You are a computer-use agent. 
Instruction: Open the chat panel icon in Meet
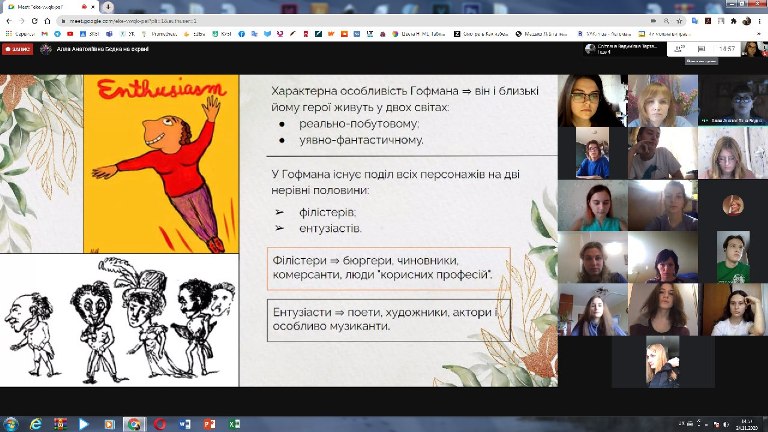click(x=701, y=48)
